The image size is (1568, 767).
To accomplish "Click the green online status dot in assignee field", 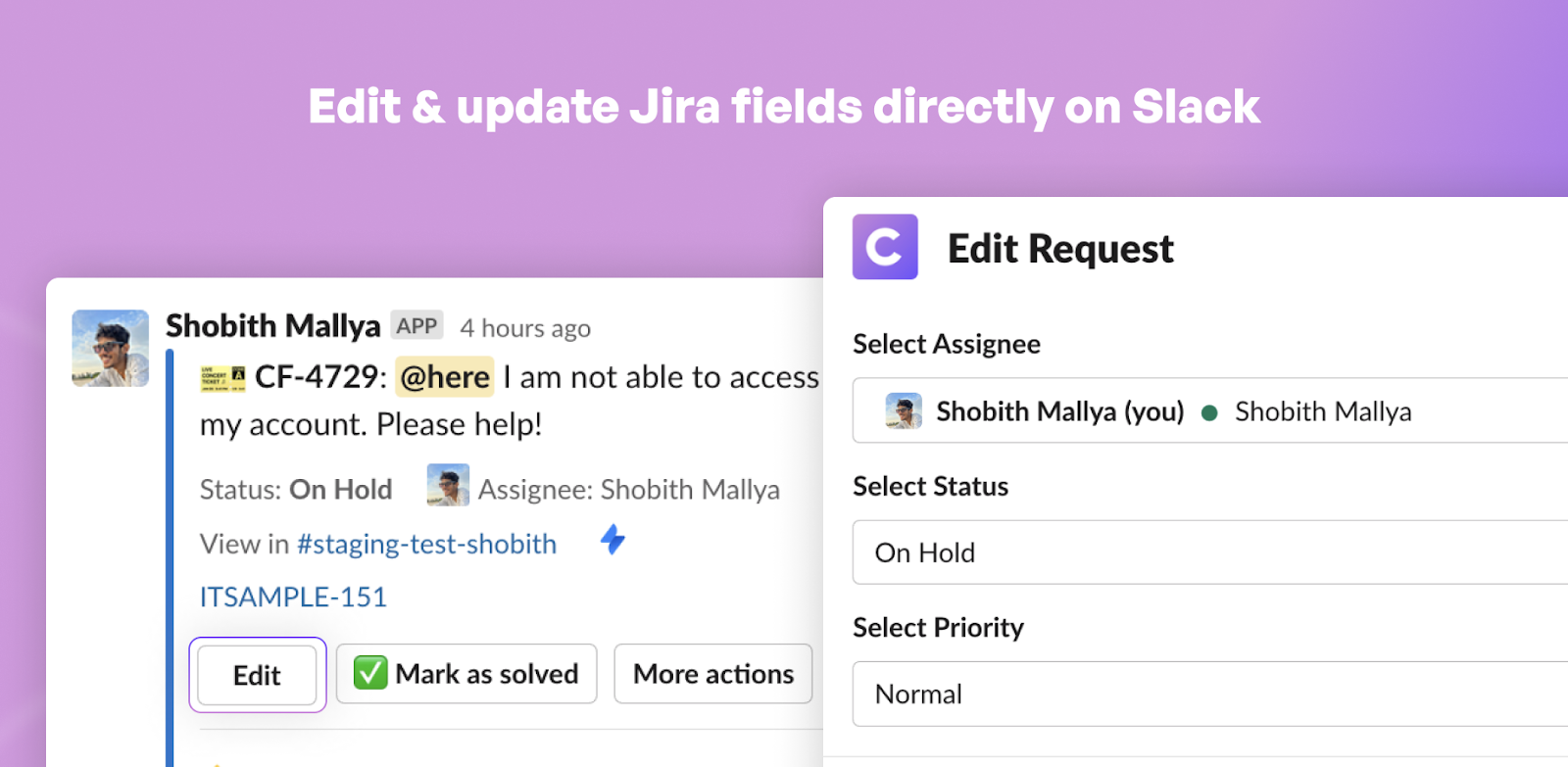I will (x=1209, y=413).
